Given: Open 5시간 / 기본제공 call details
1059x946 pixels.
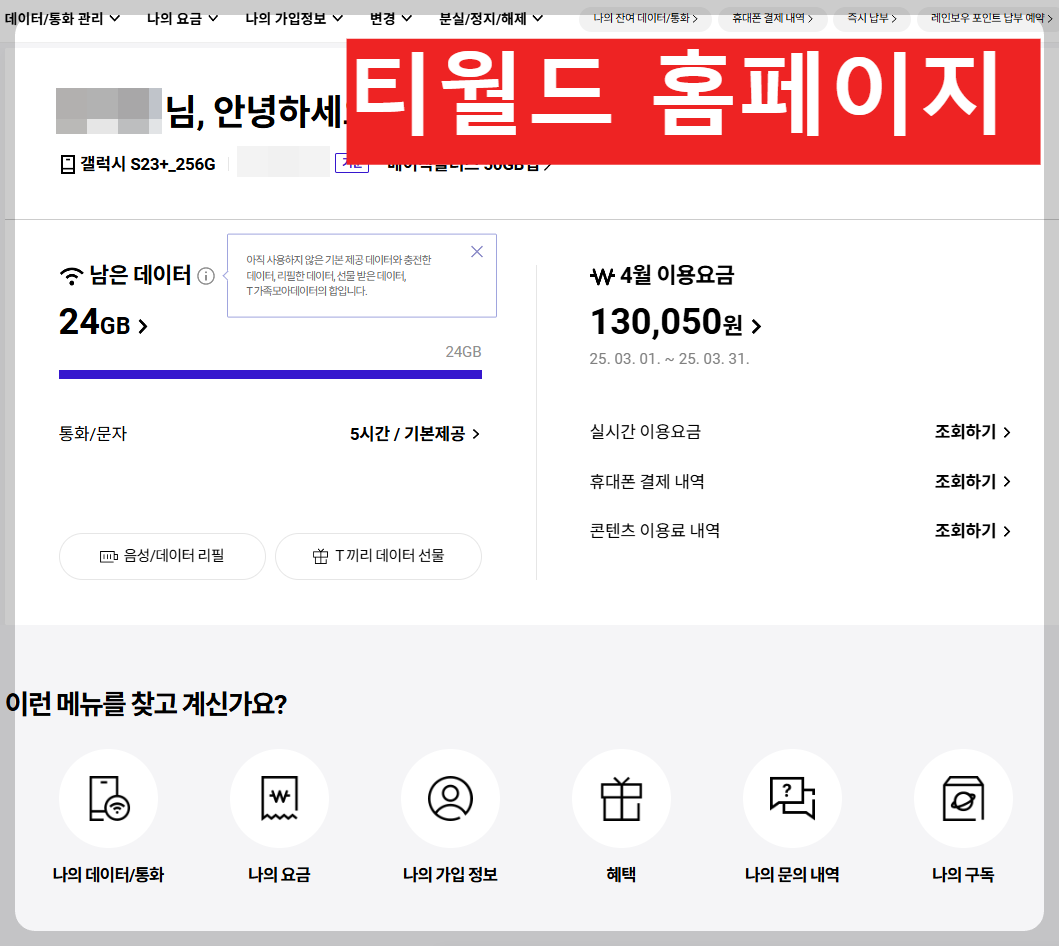Looking at the screenshot, I should click(x=415, y=433).
